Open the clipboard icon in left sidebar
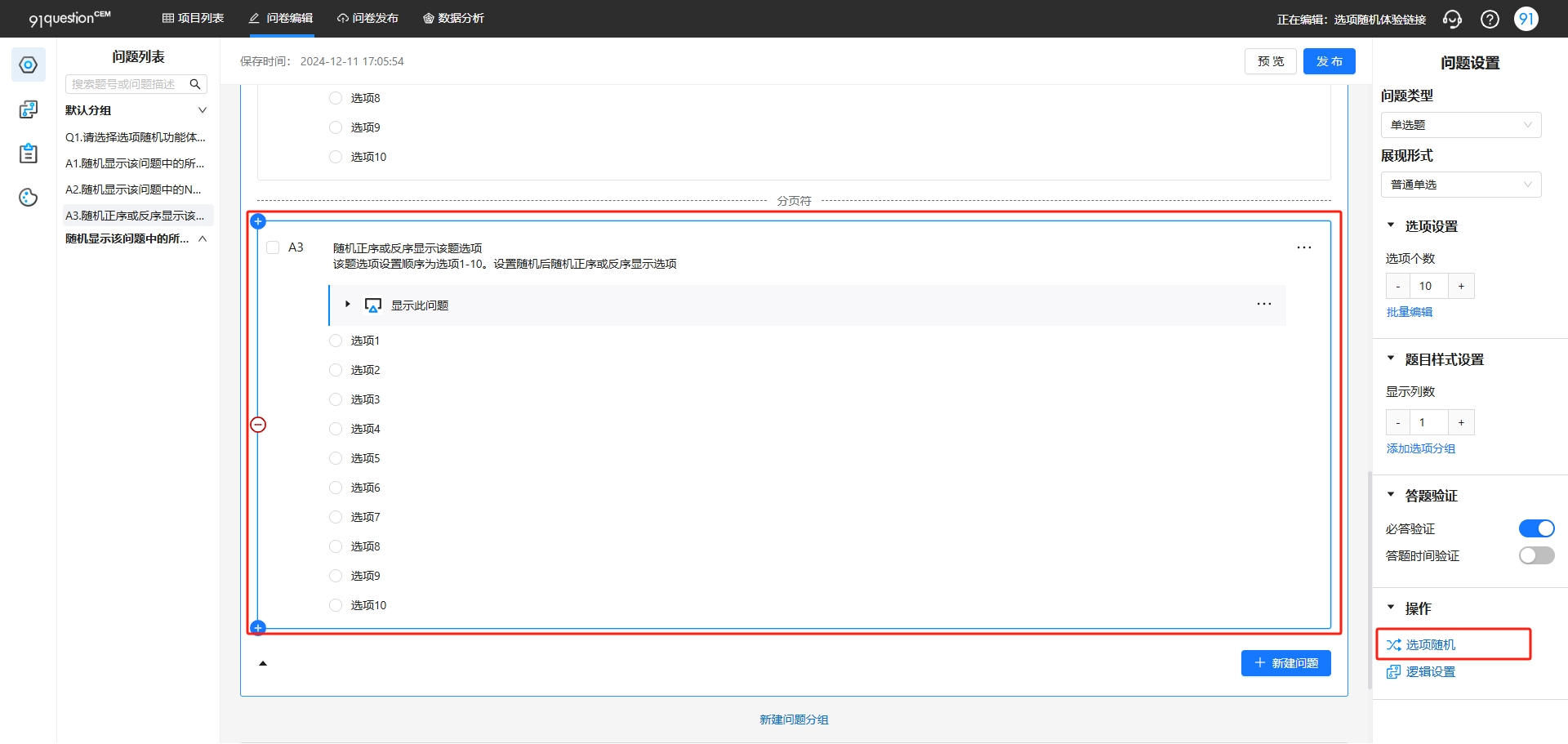 point(29,153)
